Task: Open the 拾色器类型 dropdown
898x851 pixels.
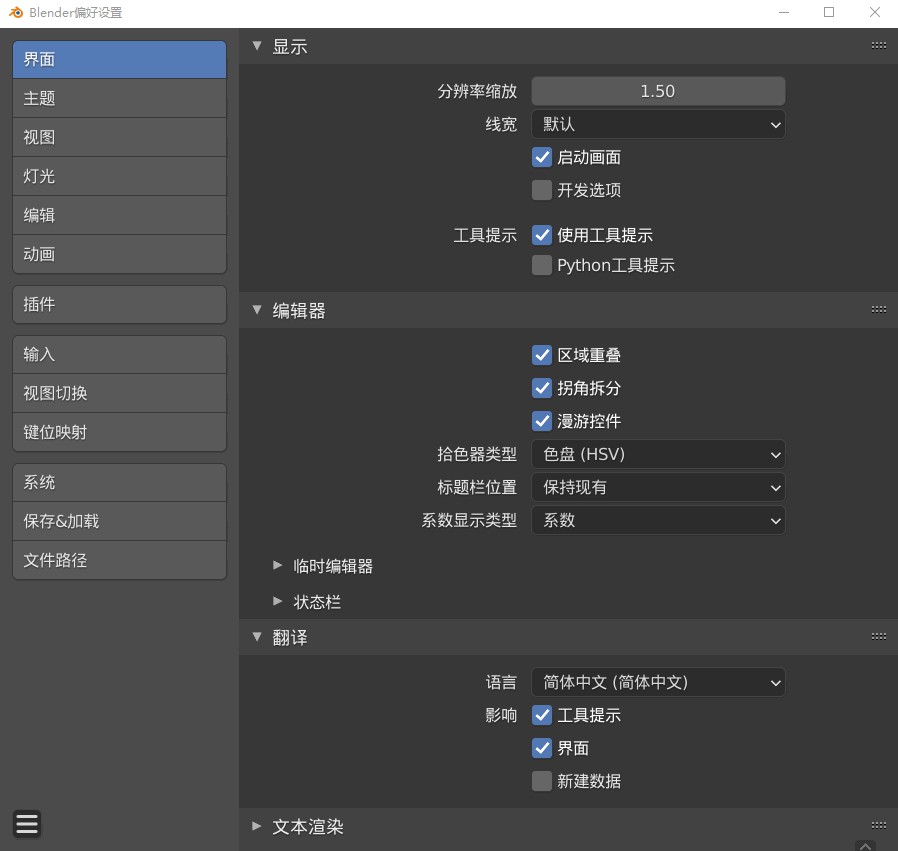Action: 658,455
